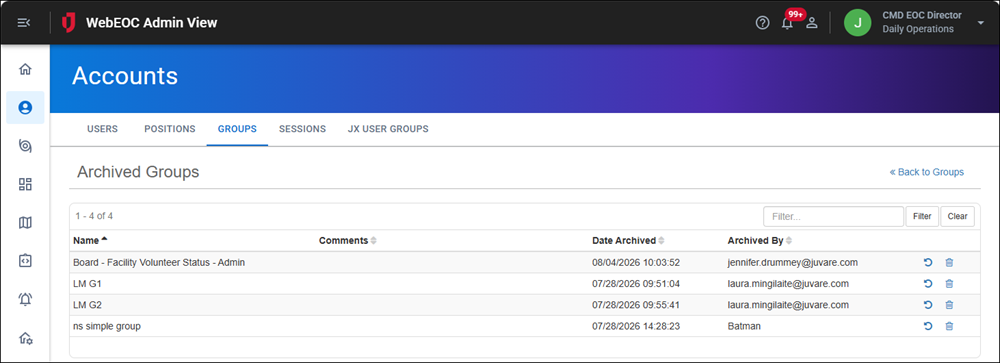Open the Maps sidebar icon

coord(25,223)
